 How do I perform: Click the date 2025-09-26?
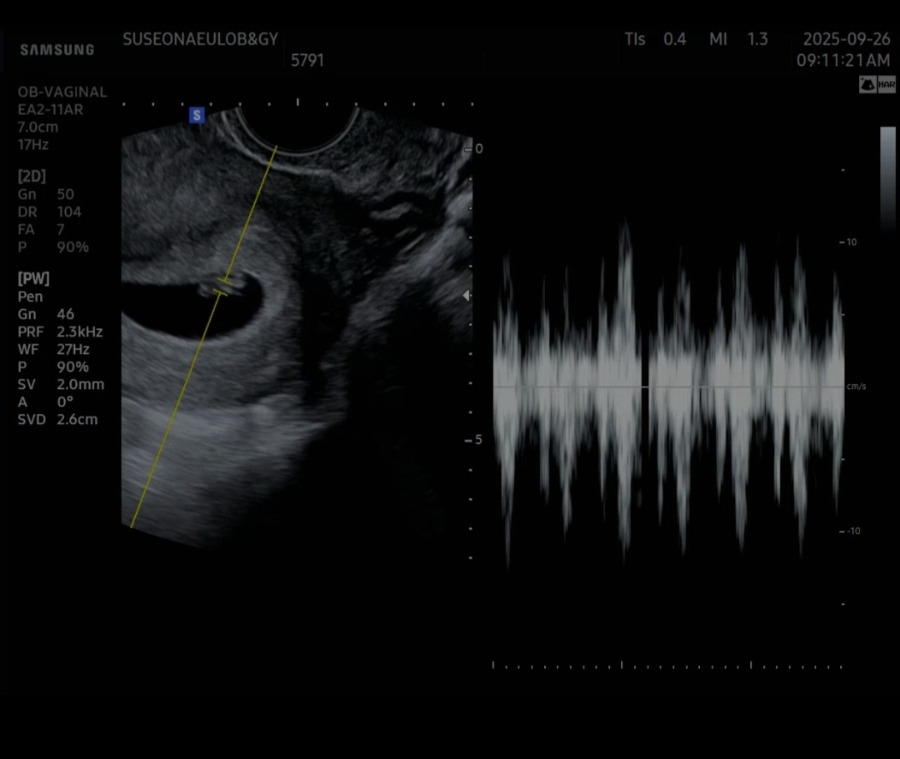point(847,39)
